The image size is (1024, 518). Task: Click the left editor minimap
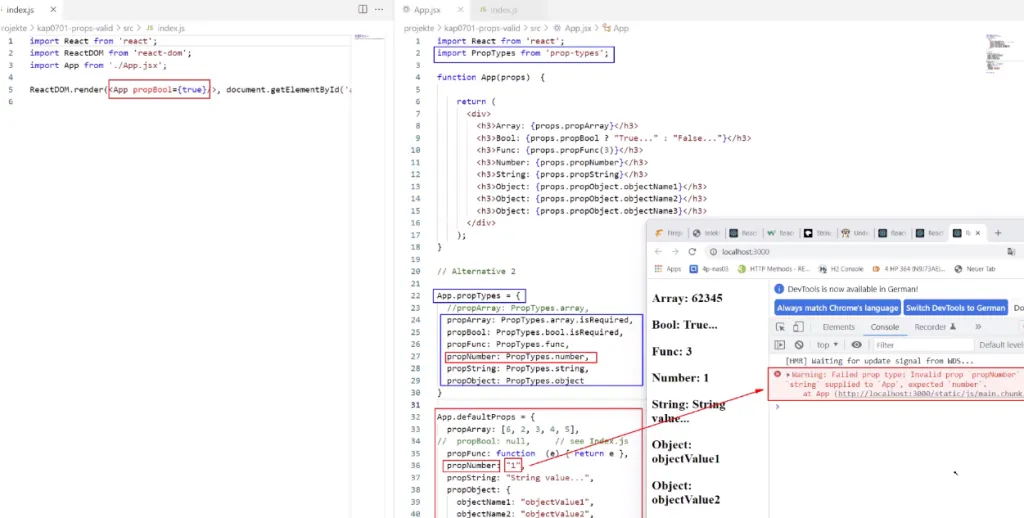(x=369, y=37)
